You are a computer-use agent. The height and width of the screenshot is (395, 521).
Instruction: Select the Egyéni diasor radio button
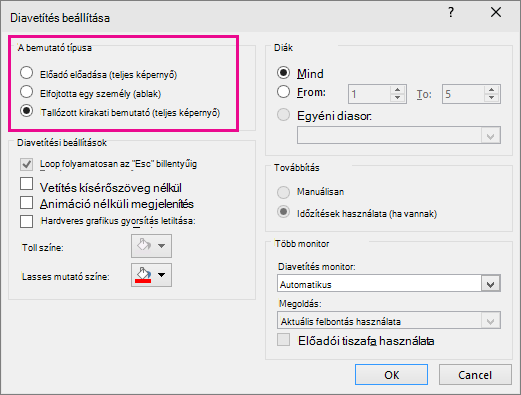(283, 115)
